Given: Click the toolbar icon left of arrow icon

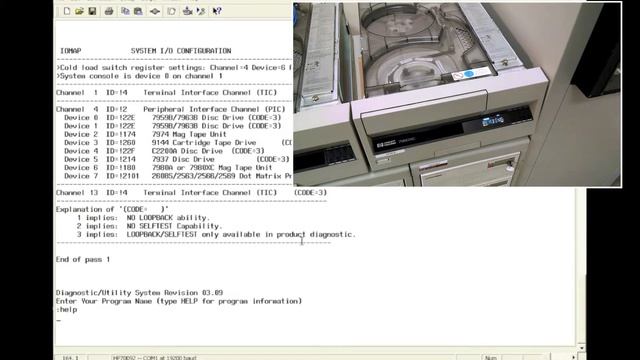Looking at the screenshot, I should tap(187, 11).
